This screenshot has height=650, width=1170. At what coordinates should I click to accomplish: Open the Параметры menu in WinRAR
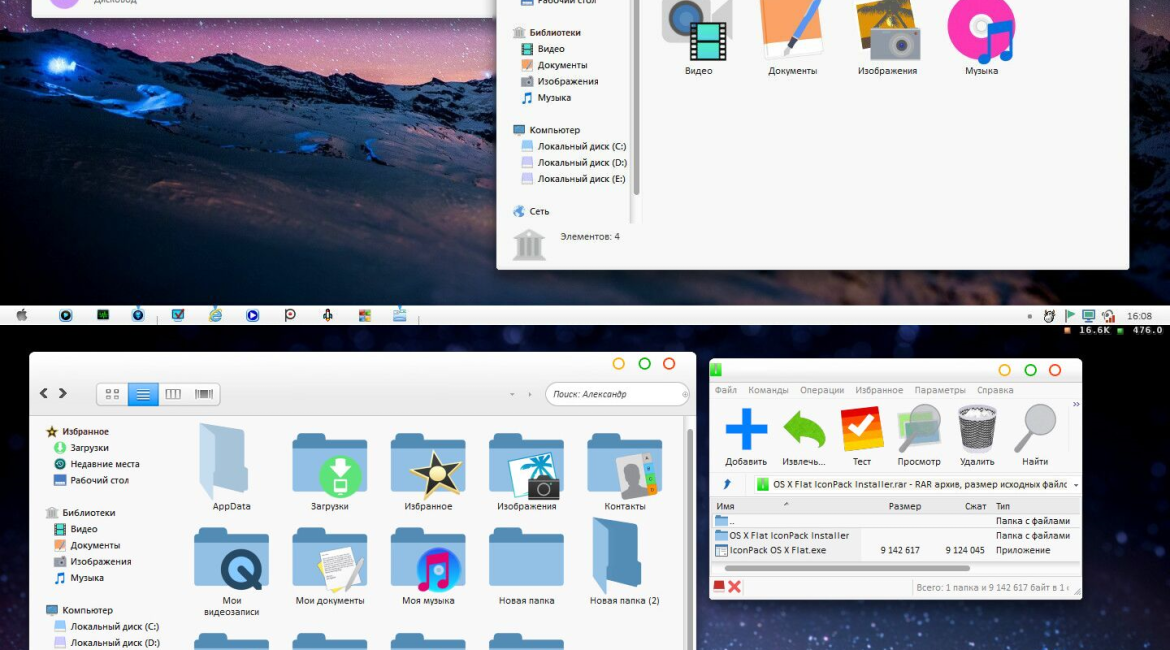pos(940,390)
